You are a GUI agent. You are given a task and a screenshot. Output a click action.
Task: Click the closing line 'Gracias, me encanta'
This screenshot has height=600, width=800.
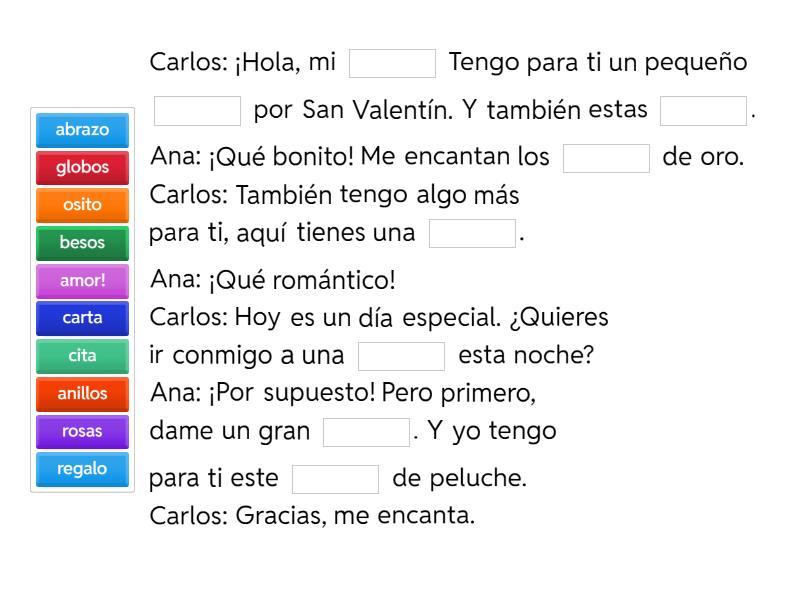[x=355, y=517]
